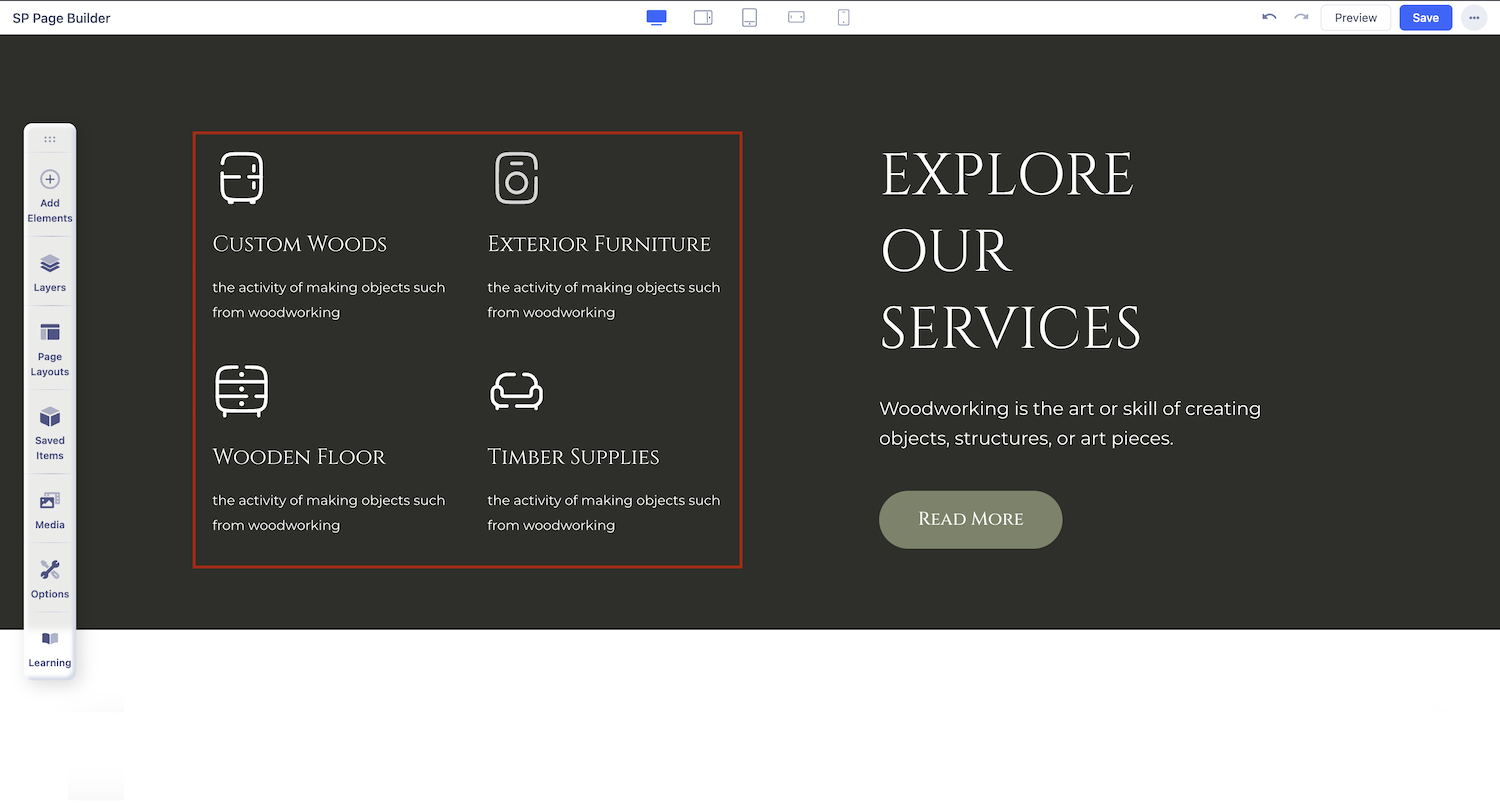Switch to landscape tablet view
Screen dimensions: 1500x811
pos(703,18)
